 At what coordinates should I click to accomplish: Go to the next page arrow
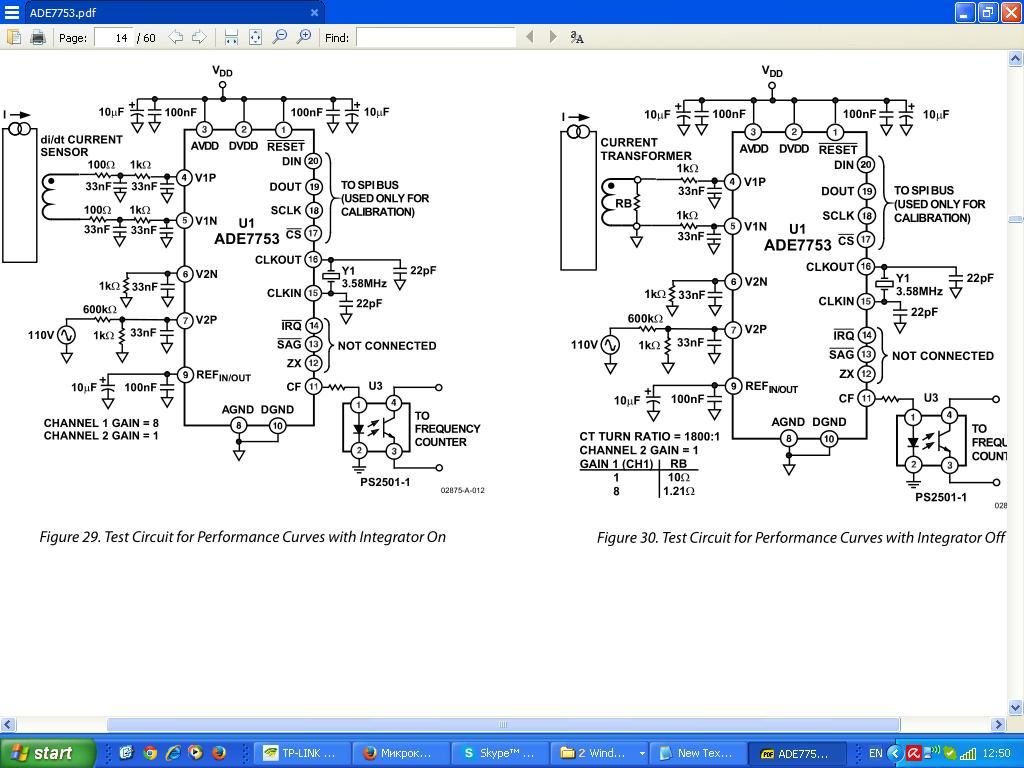coord(199,37)
